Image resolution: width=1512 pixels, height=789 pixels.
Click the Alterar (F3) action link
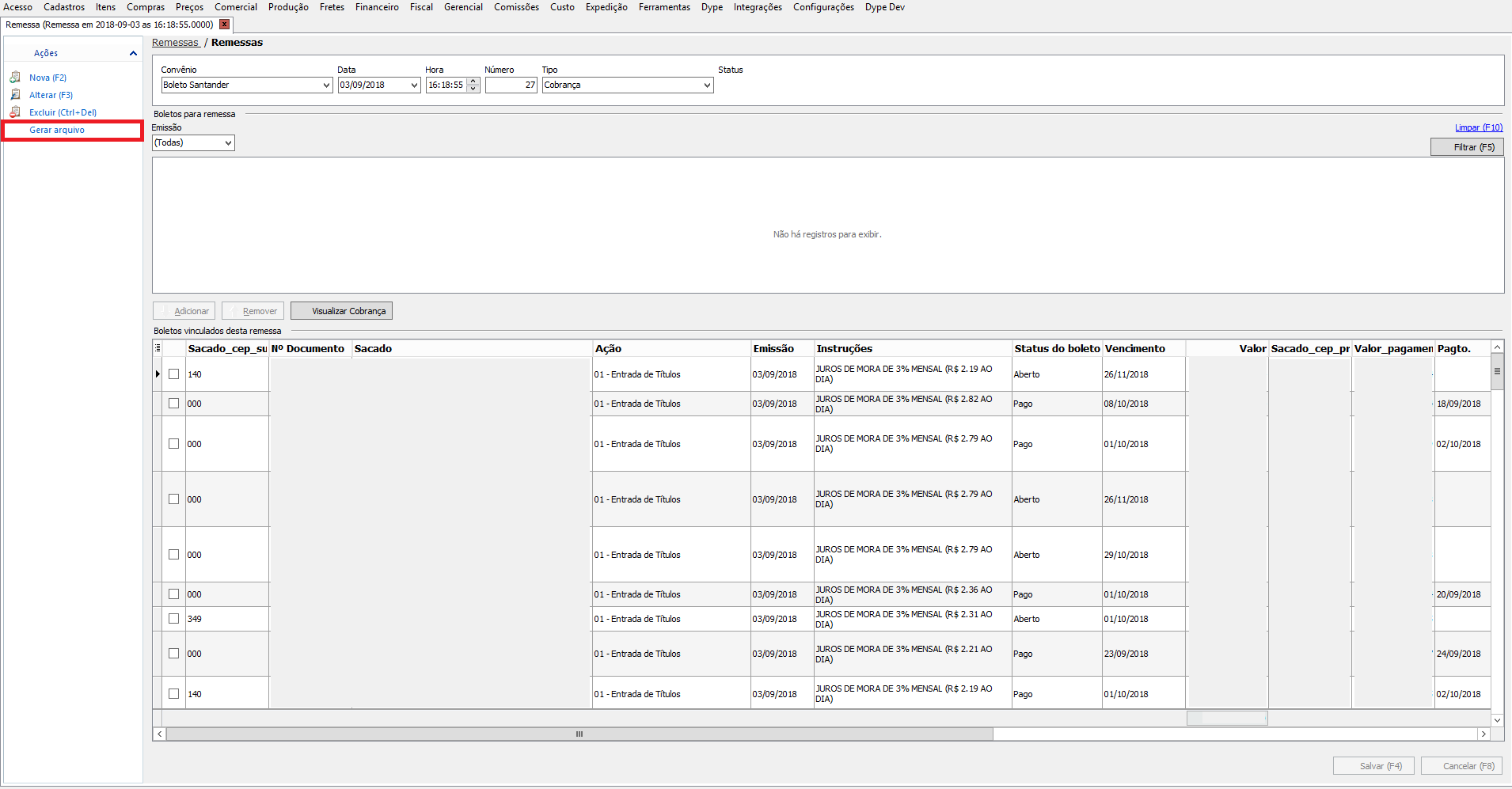pos(51,95)
